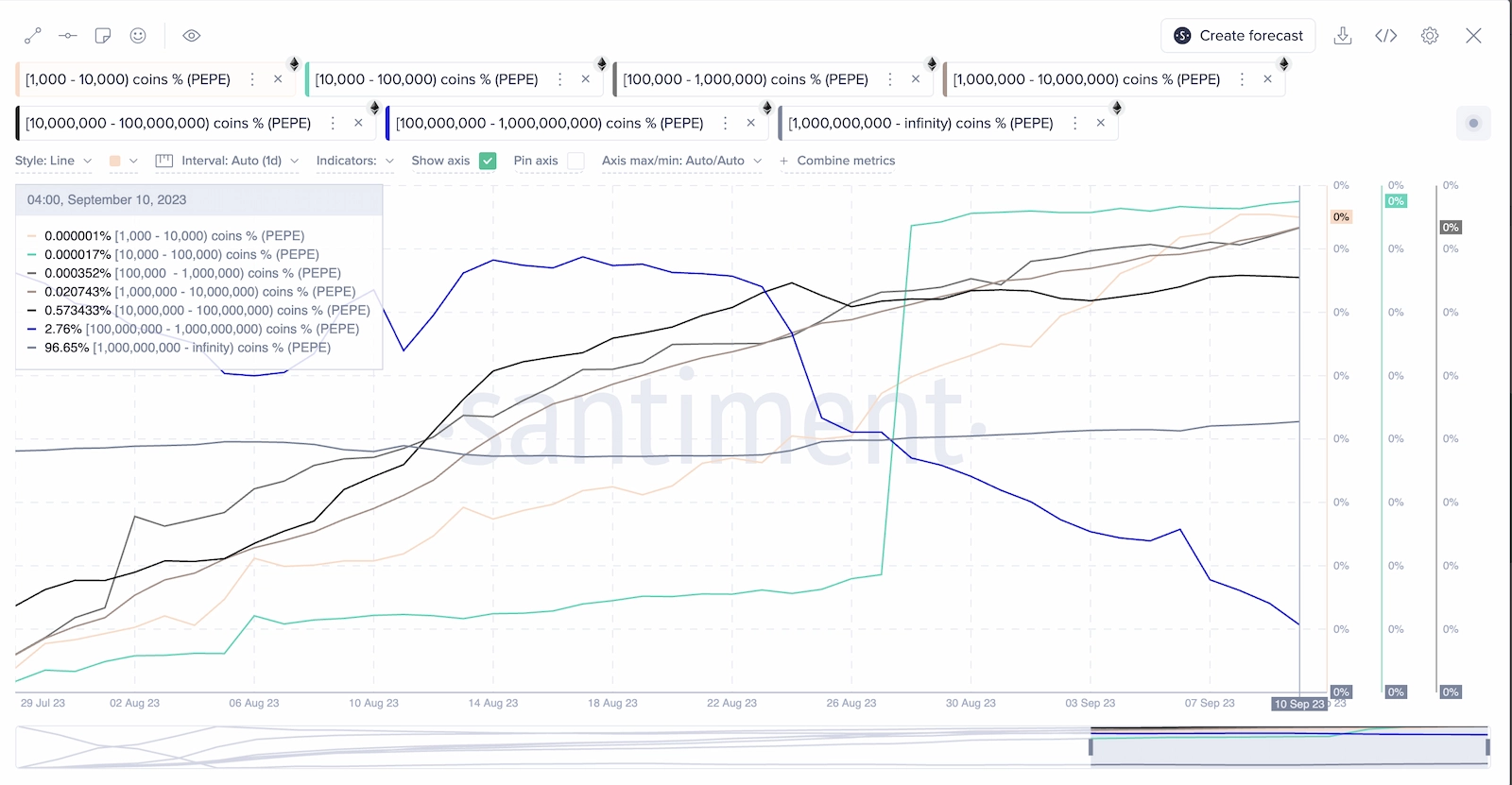Image resolution: width=1512 pixels, height=785 pixels.
Task: Toggle the eye visibility icon in toolbar
Action: pyautogui.click(x=192, y=36)
